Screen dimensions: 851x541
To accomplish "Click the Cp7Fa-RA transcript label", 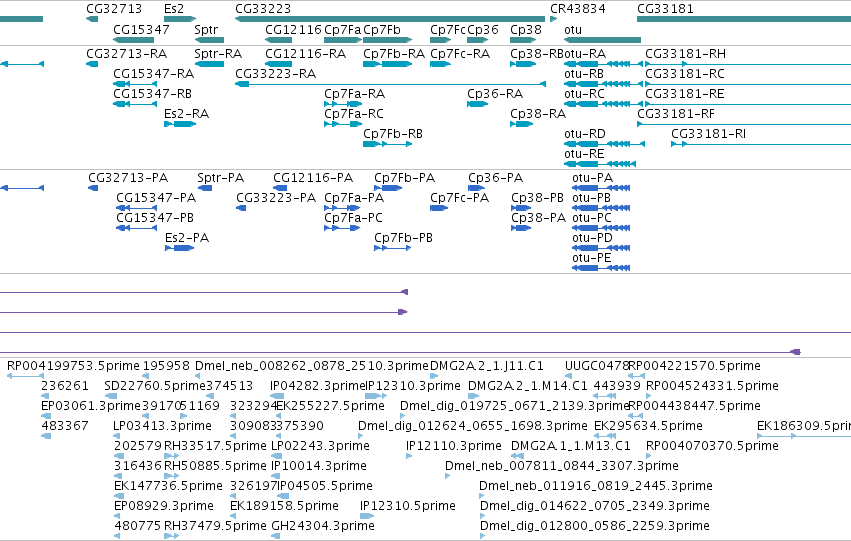I will click(354, 94).
